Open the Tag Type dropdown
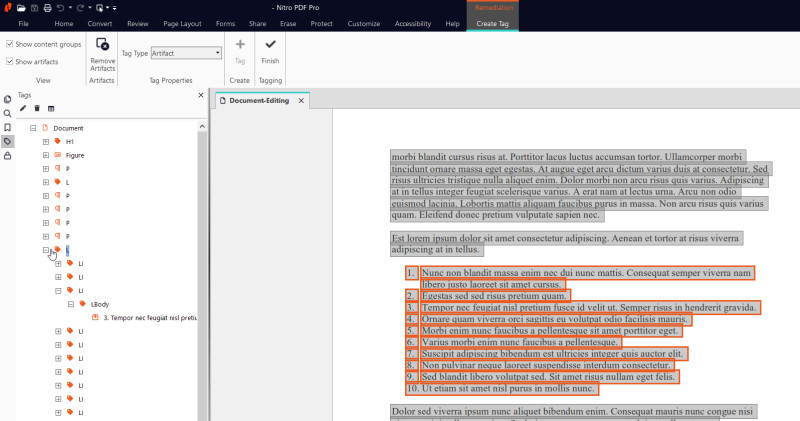 pos(217,53)
